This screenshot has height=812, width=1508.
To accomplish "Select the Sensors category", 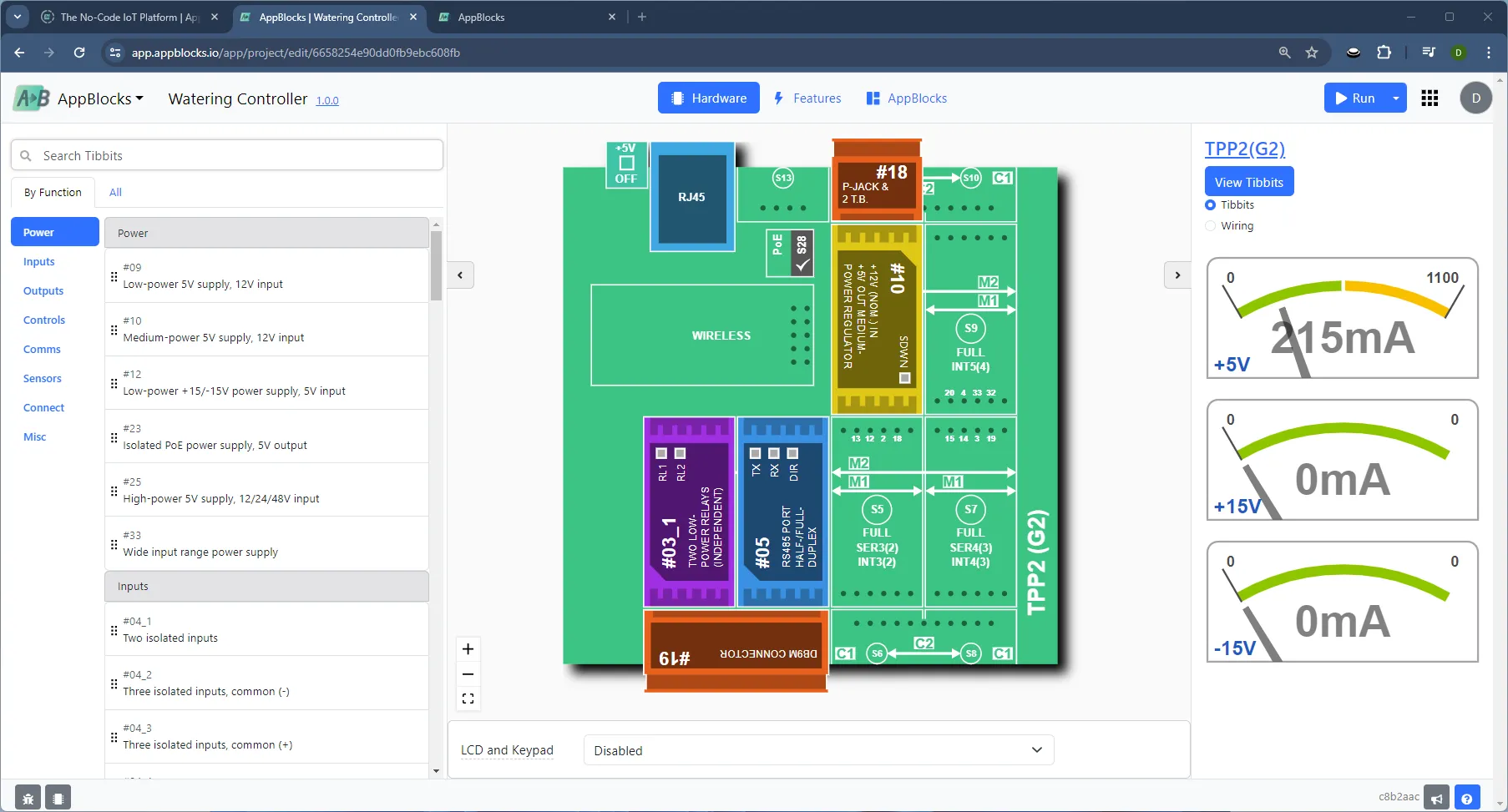I will pyautogui.click(x=43, y=379).
